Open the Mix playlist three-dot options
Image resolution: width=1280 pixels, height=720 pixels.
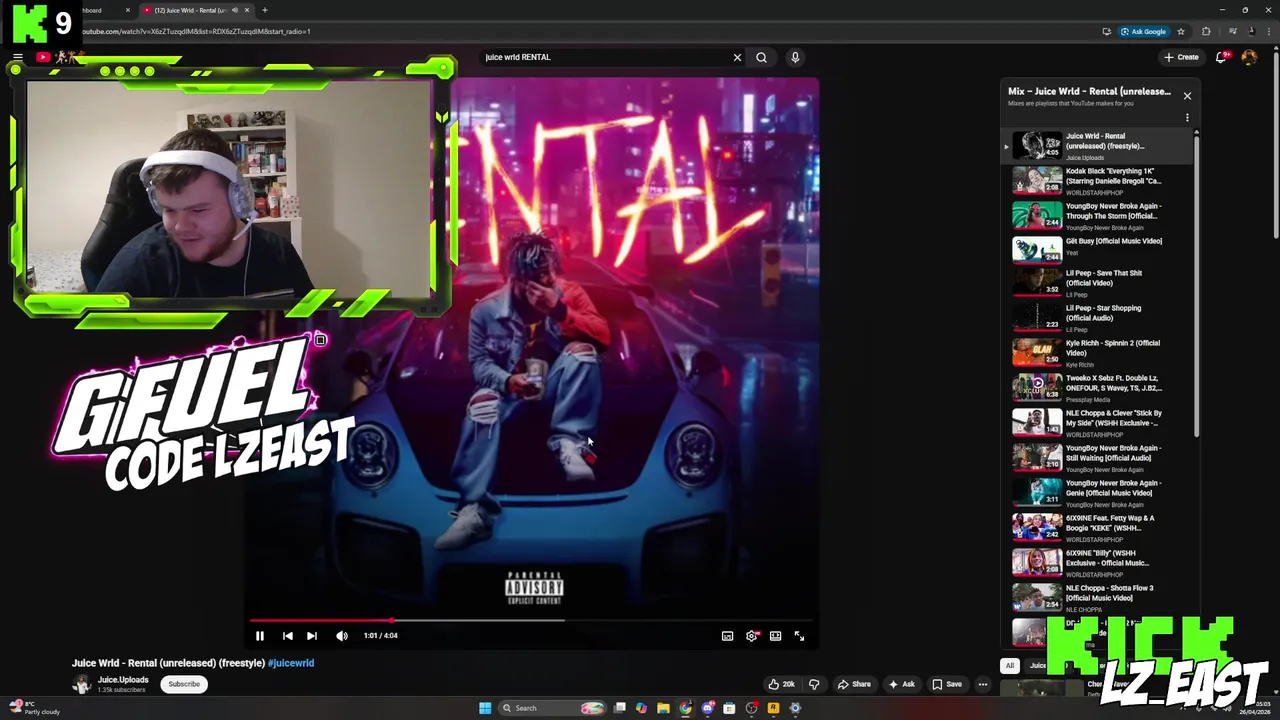[x=1187, y=118]
